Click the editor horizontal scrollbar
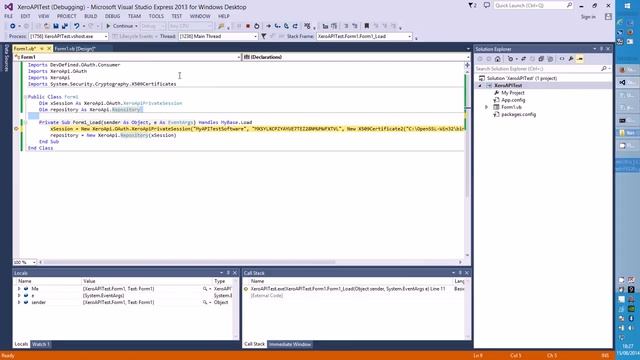Screen dimensions: 640x360 (x=189, y=262)
